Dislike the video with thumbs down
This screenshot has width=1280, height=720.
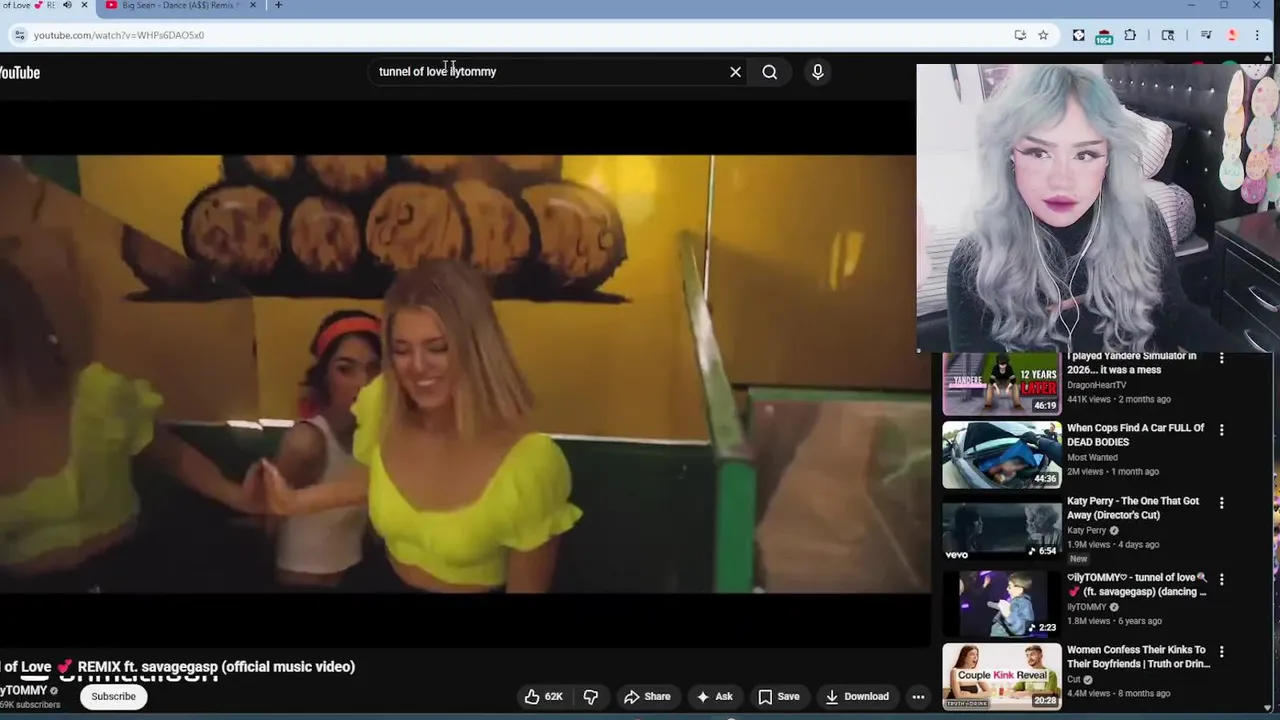point(591,697)
